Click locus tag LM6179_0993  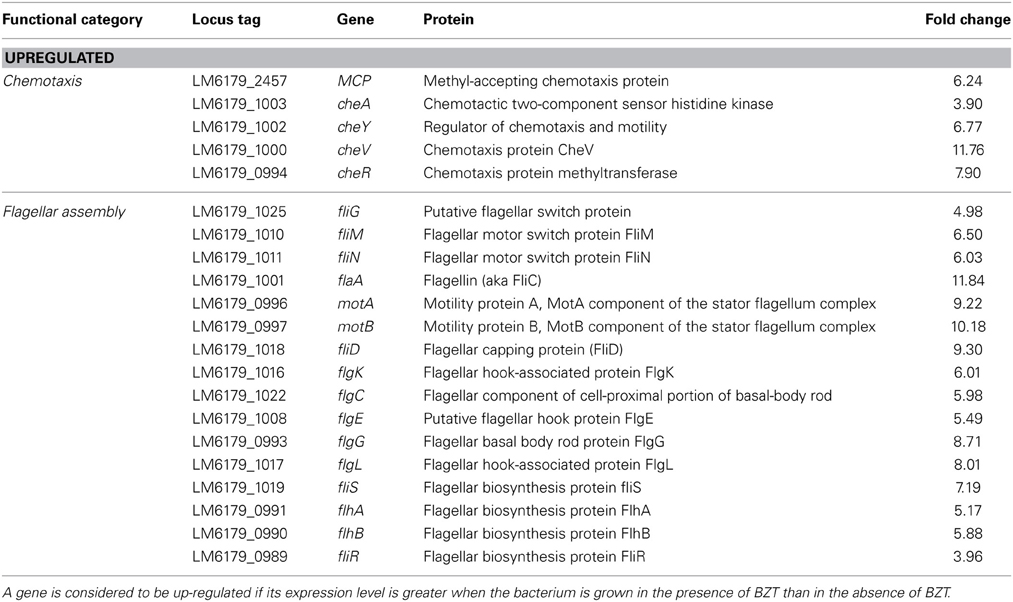(240, 442)
